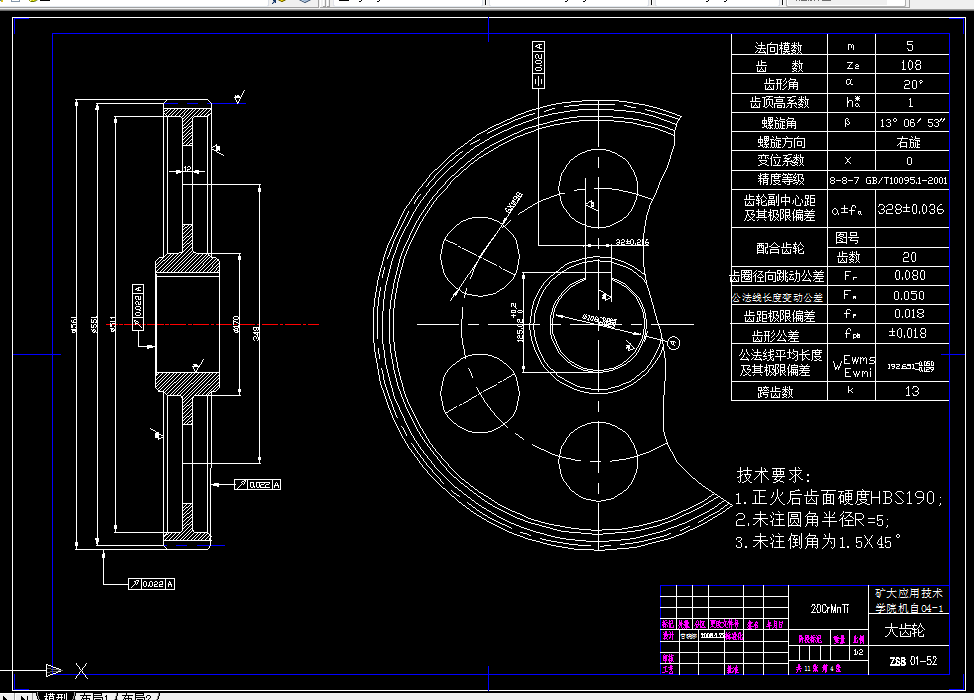This screenshot has width=974, height=700.
Task: Select the 螺旋方向 label
Action: [x=781, y=142]
